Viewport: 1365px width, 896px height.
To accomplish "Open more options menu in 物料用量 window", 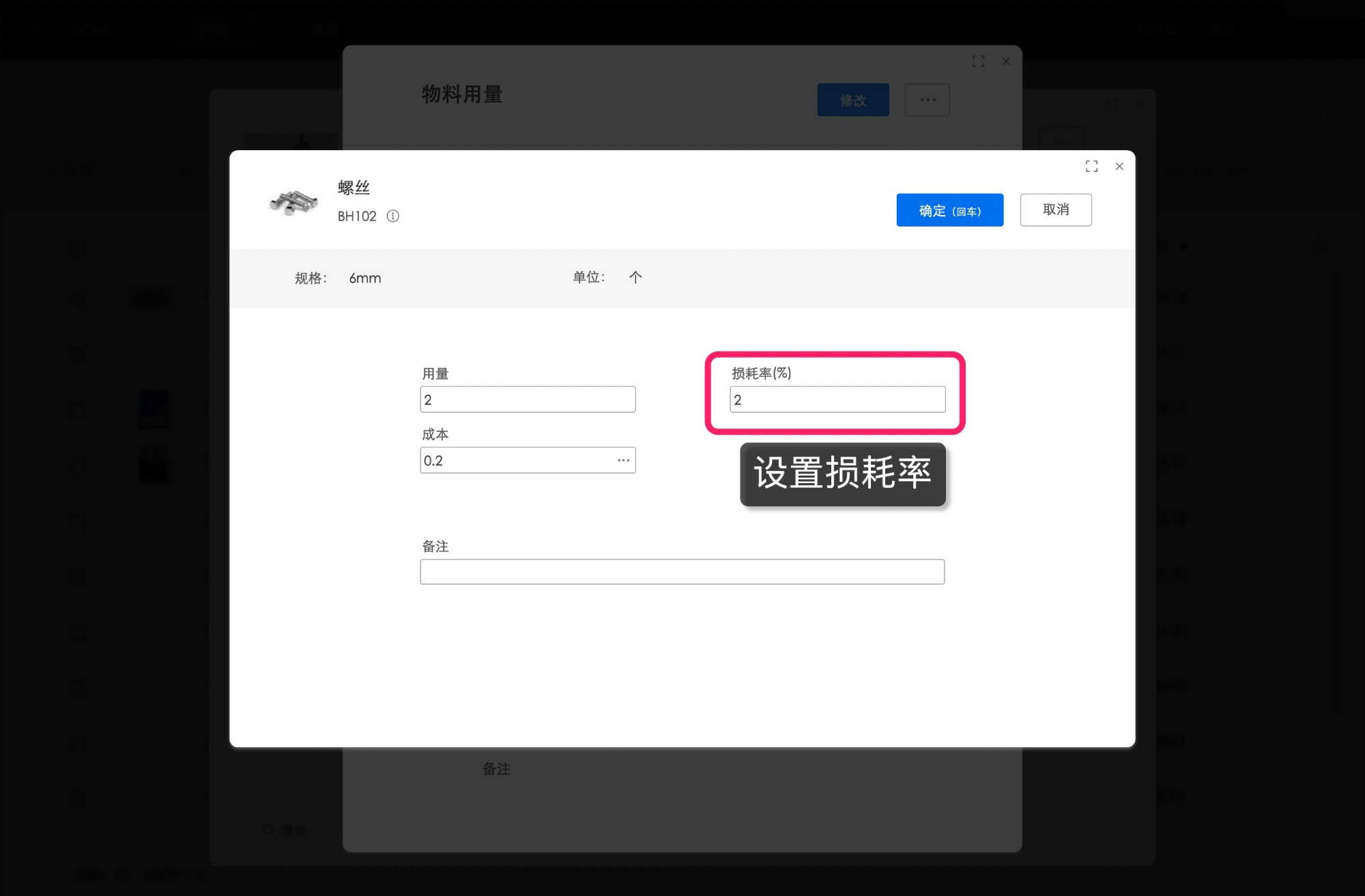I will 928,100.
